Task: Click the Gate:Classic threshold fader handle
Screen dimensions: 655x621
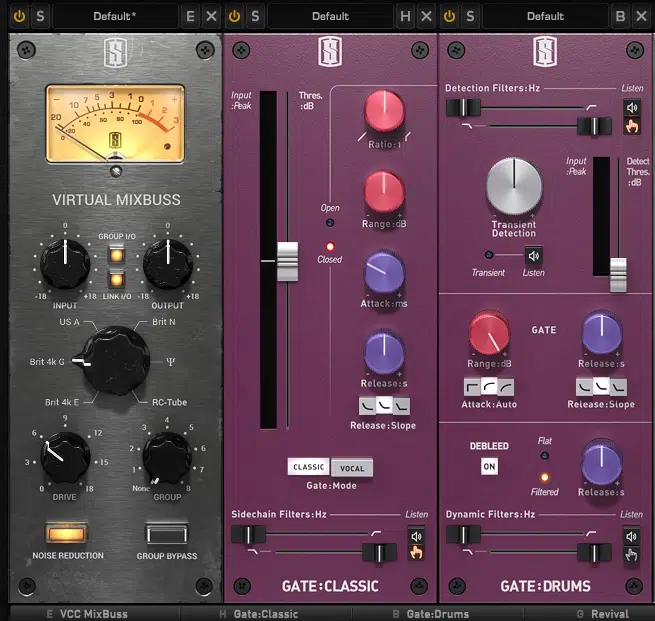Action: click(x=287, y=261)
